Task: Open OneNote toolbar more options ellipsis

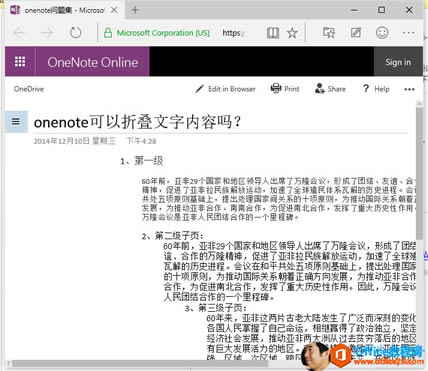Action: point(409,89)
